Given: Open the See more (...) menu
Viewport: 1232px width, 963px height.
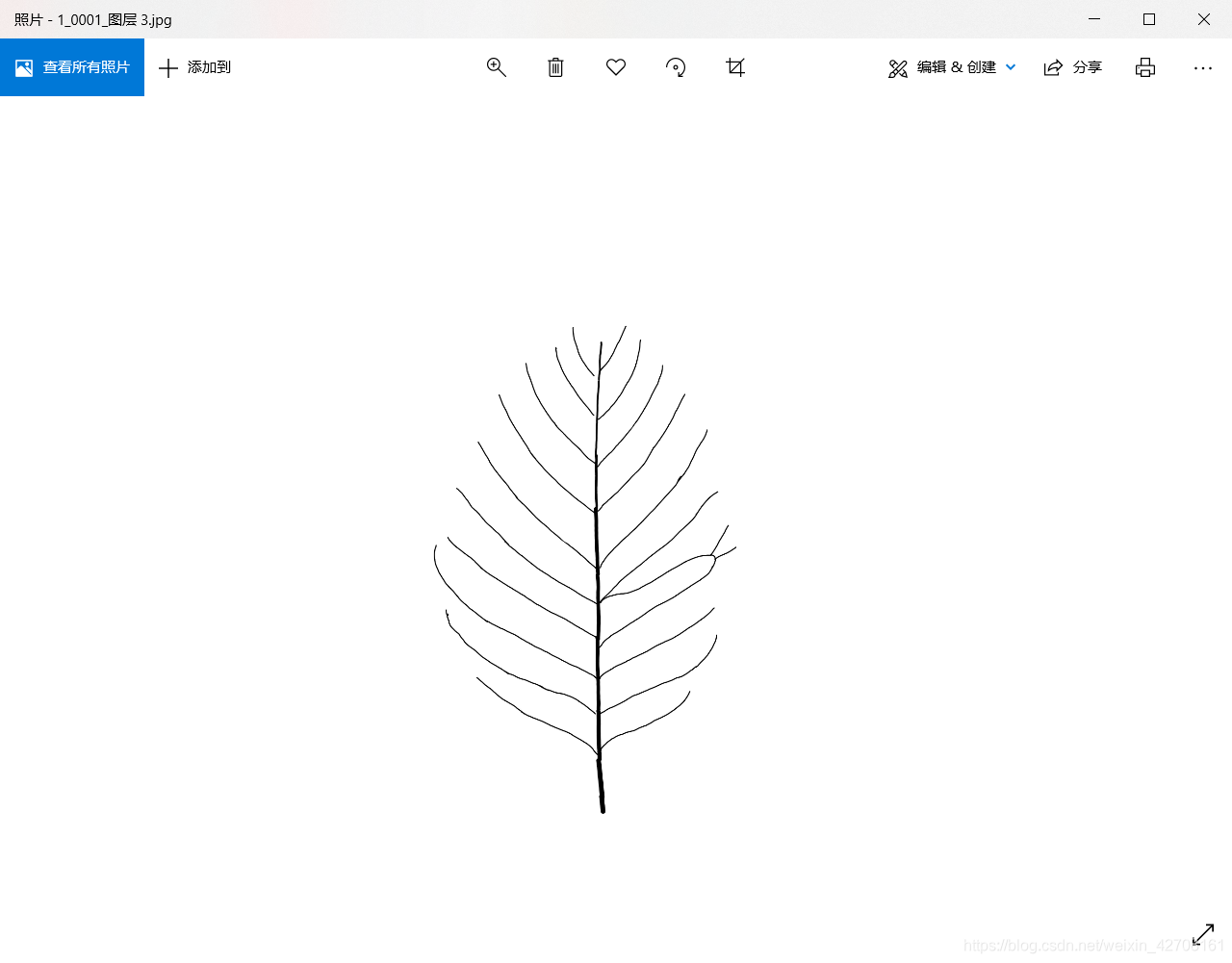Looking at the screenshot, I should pyautogui.click(x=1203, y=67).
